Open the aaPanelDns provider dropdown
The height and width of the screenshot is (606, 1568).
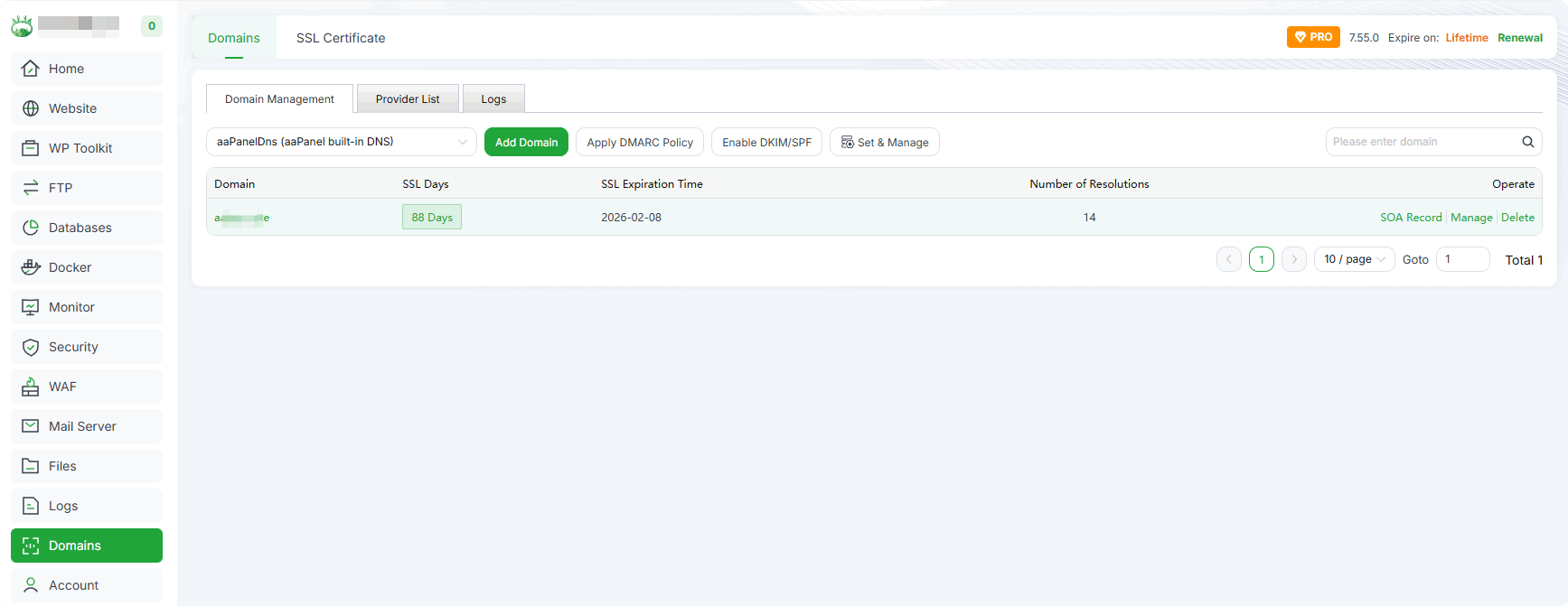342,142
